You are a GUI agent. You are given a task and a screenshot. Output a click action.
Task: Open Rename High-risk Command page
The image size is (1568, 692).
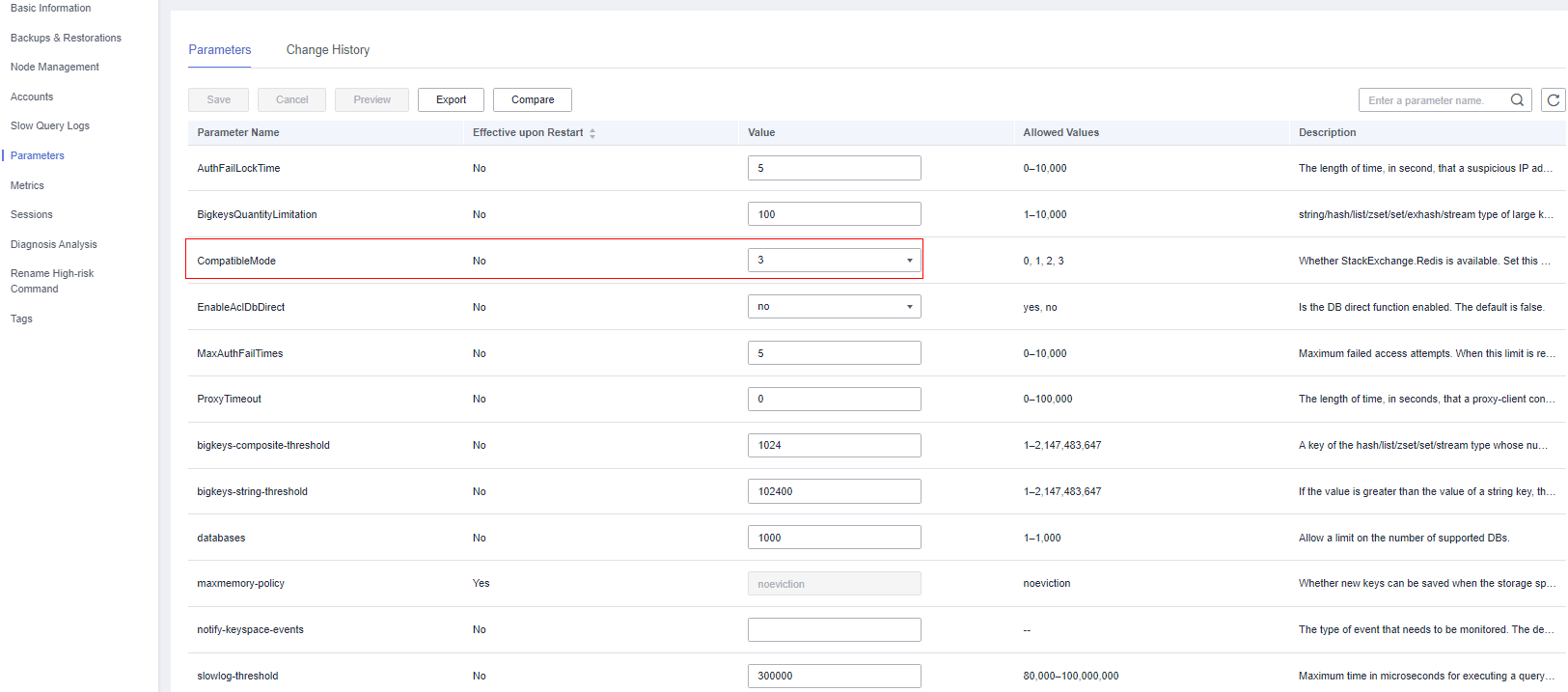pyautogui.click(x=52, y=281)
